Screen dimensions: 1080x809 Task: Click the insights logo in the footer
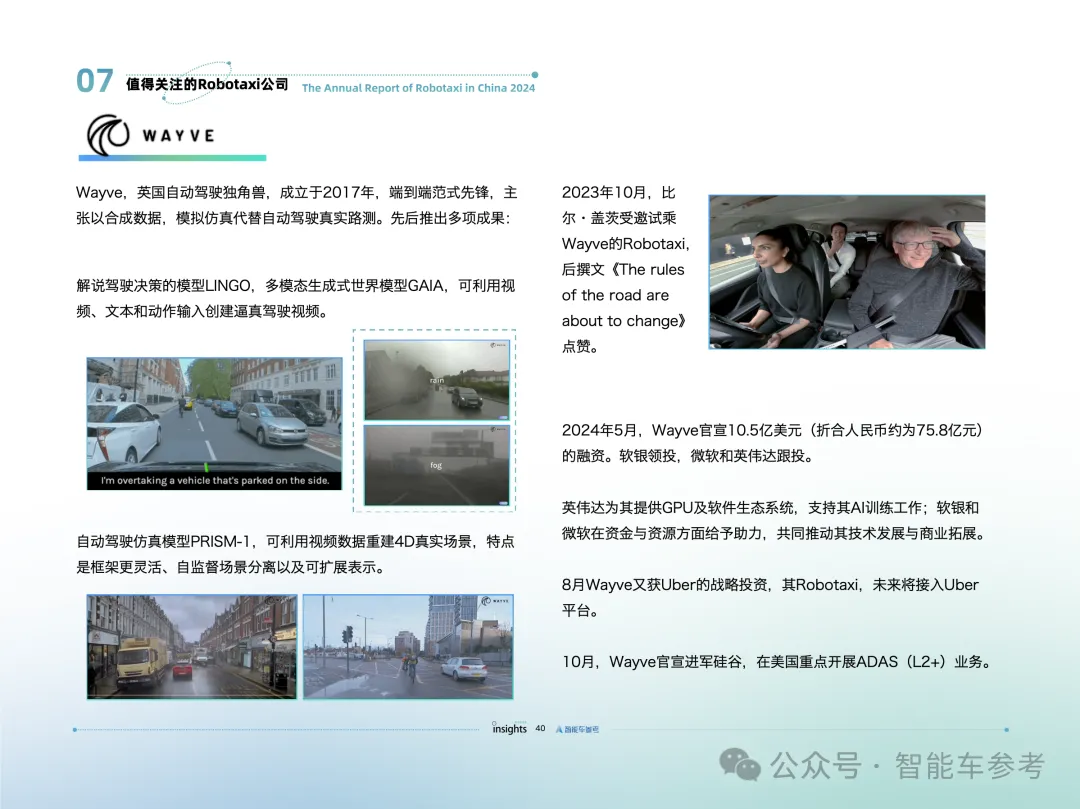510,729
